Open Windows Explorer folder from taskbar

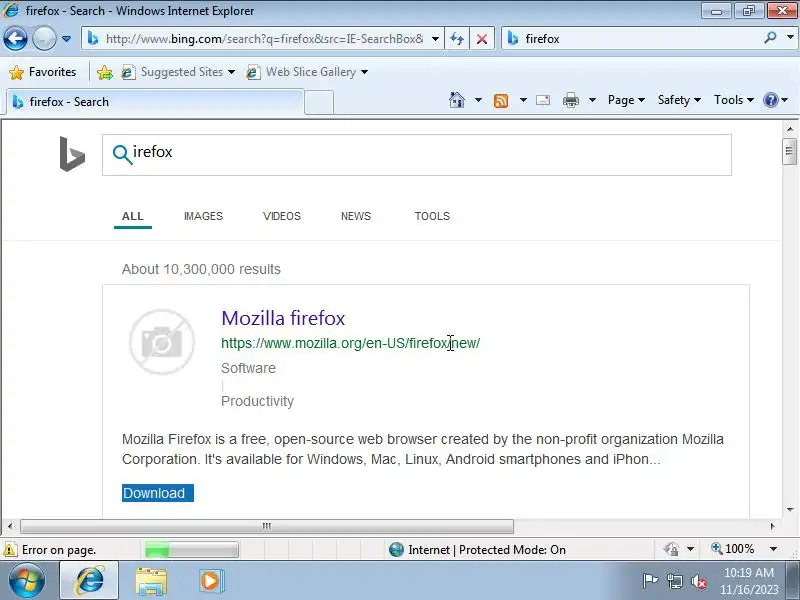point(151,581)
